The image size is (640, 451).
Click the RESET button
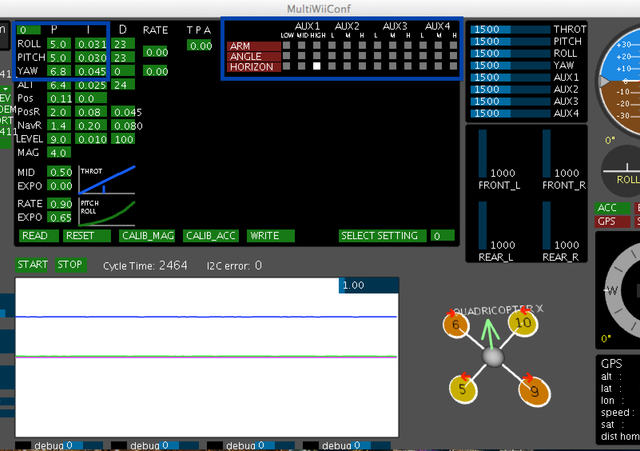pyautogui.click(x=87, y=235)
